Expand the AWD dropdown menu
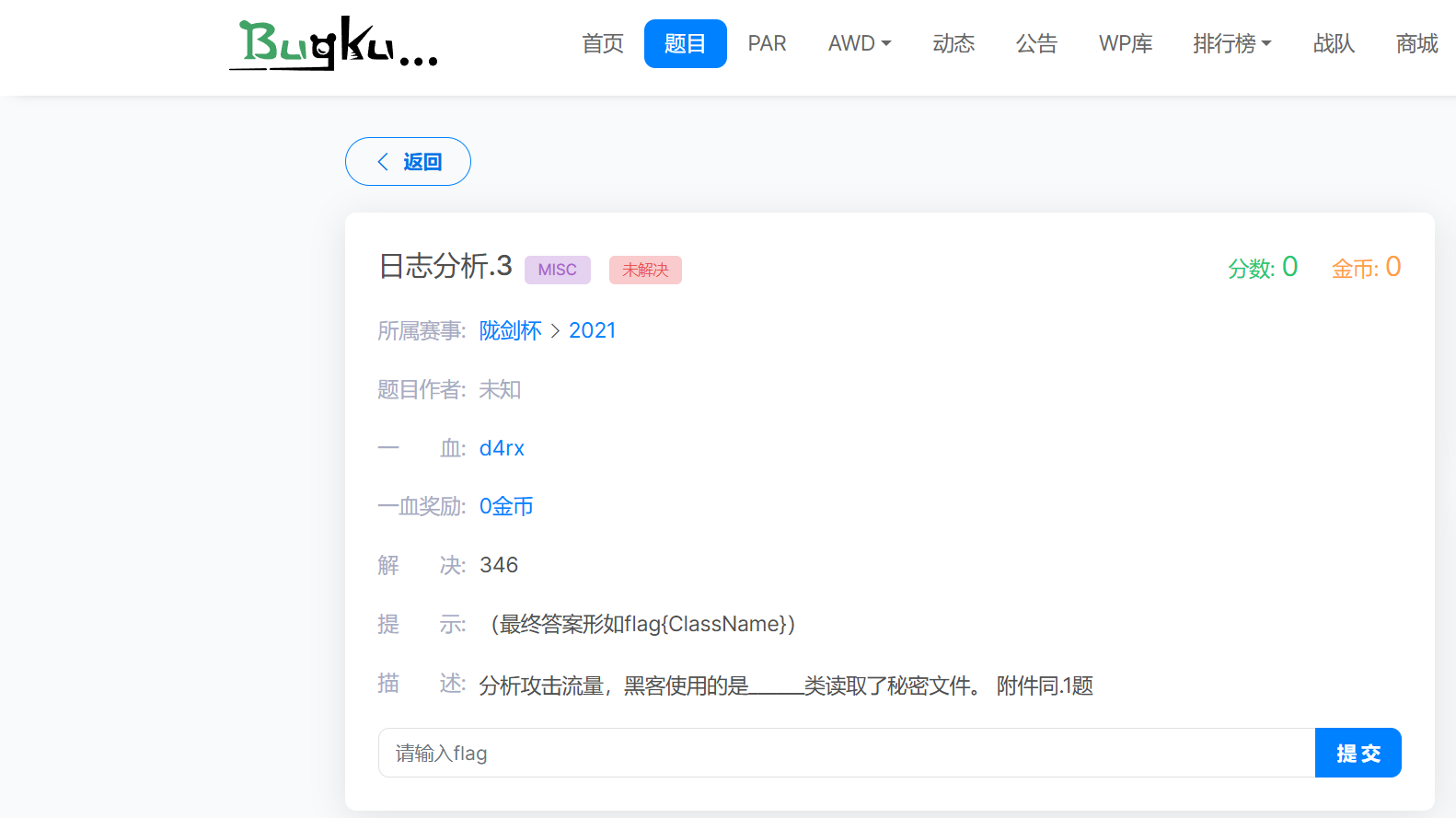1456x818 pixels. (x=860, y=43)
